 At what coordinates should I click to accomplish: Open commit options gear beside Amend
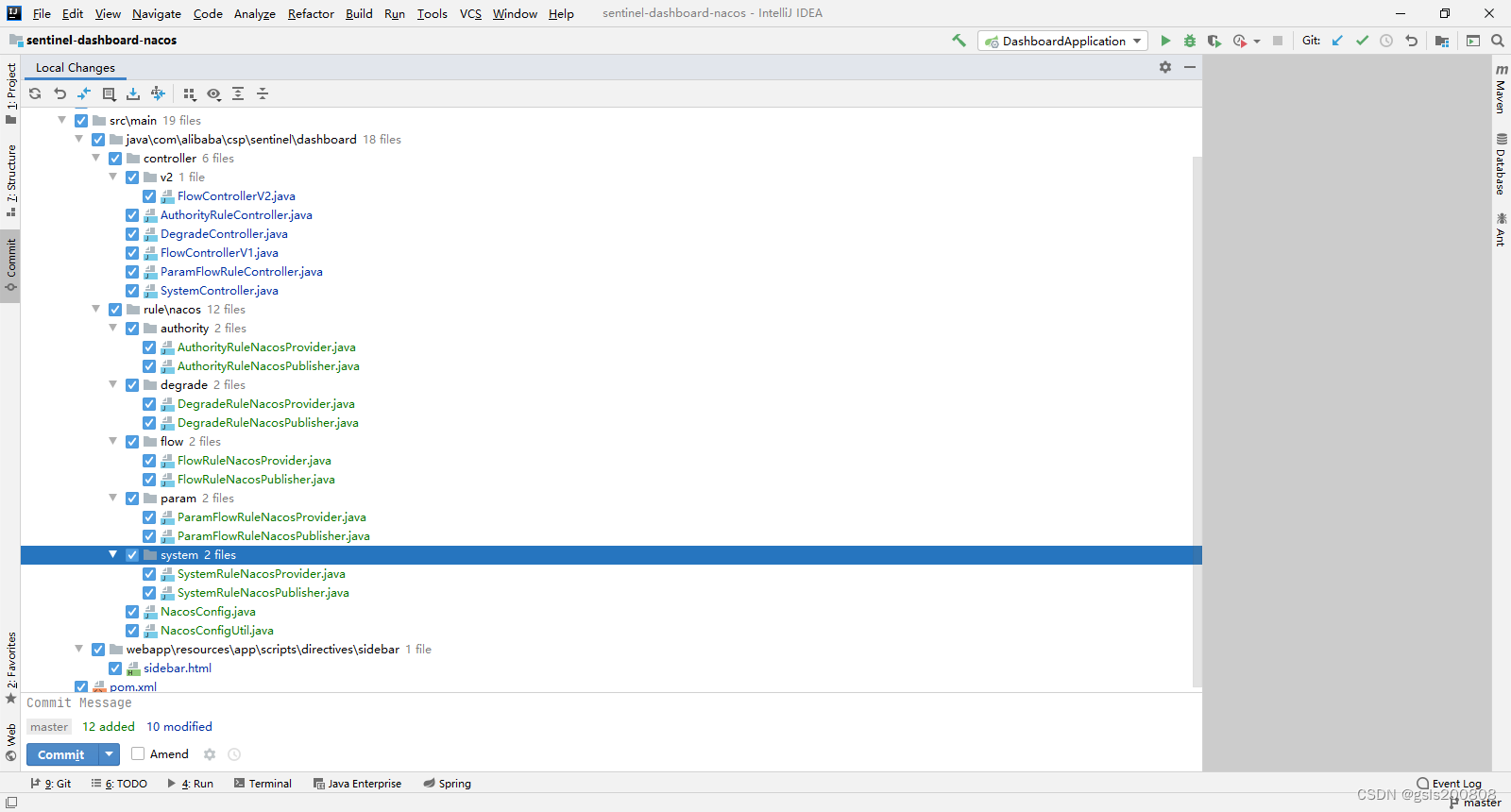[x=210, y=754]
